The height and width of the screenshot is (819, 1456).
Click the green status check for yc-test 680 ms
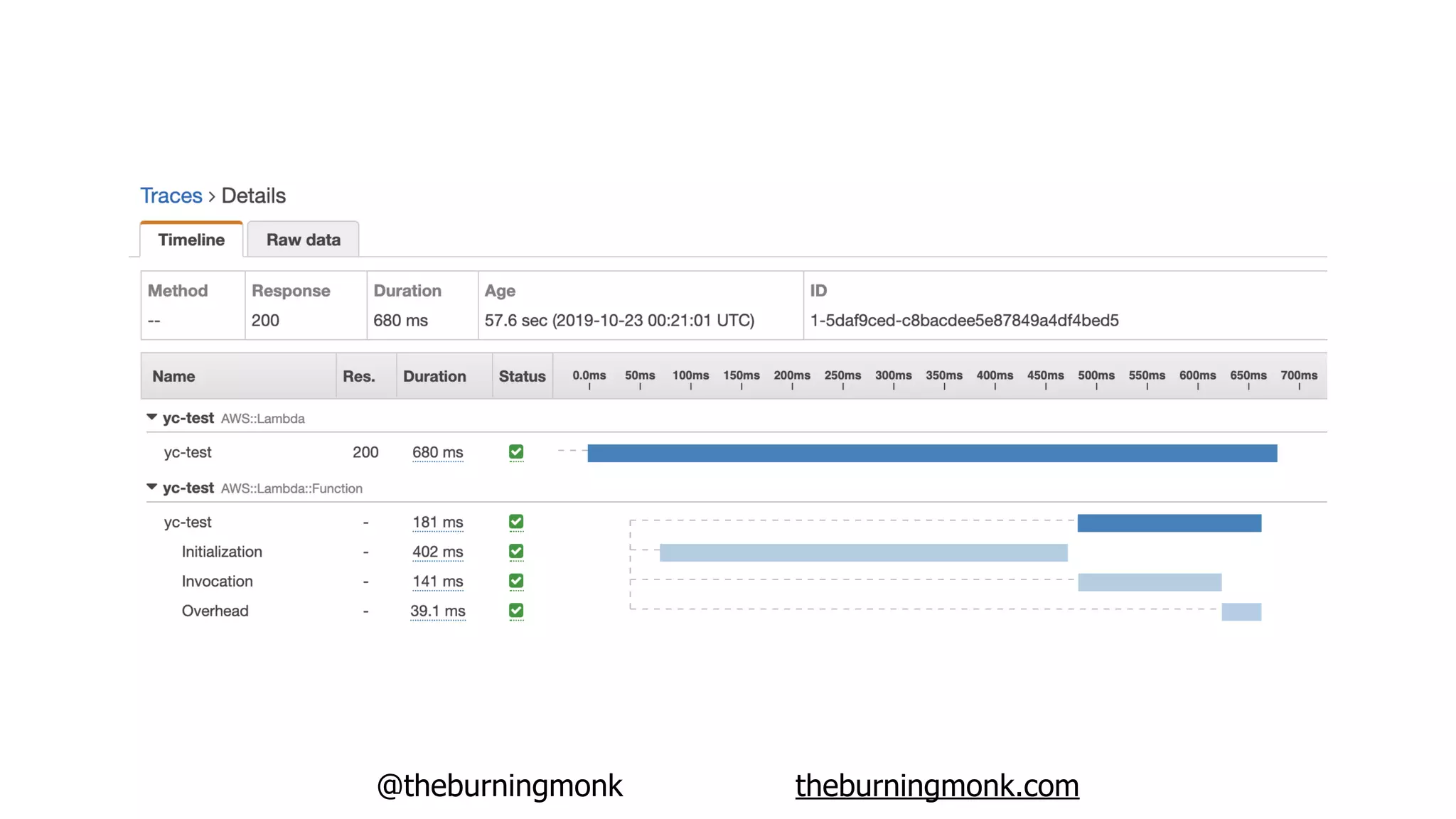516,452
